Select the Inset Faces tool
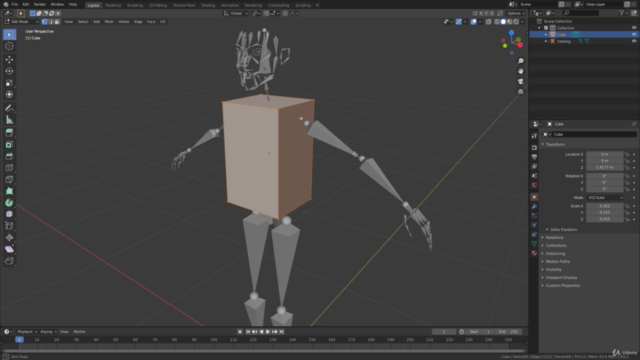 9,144
